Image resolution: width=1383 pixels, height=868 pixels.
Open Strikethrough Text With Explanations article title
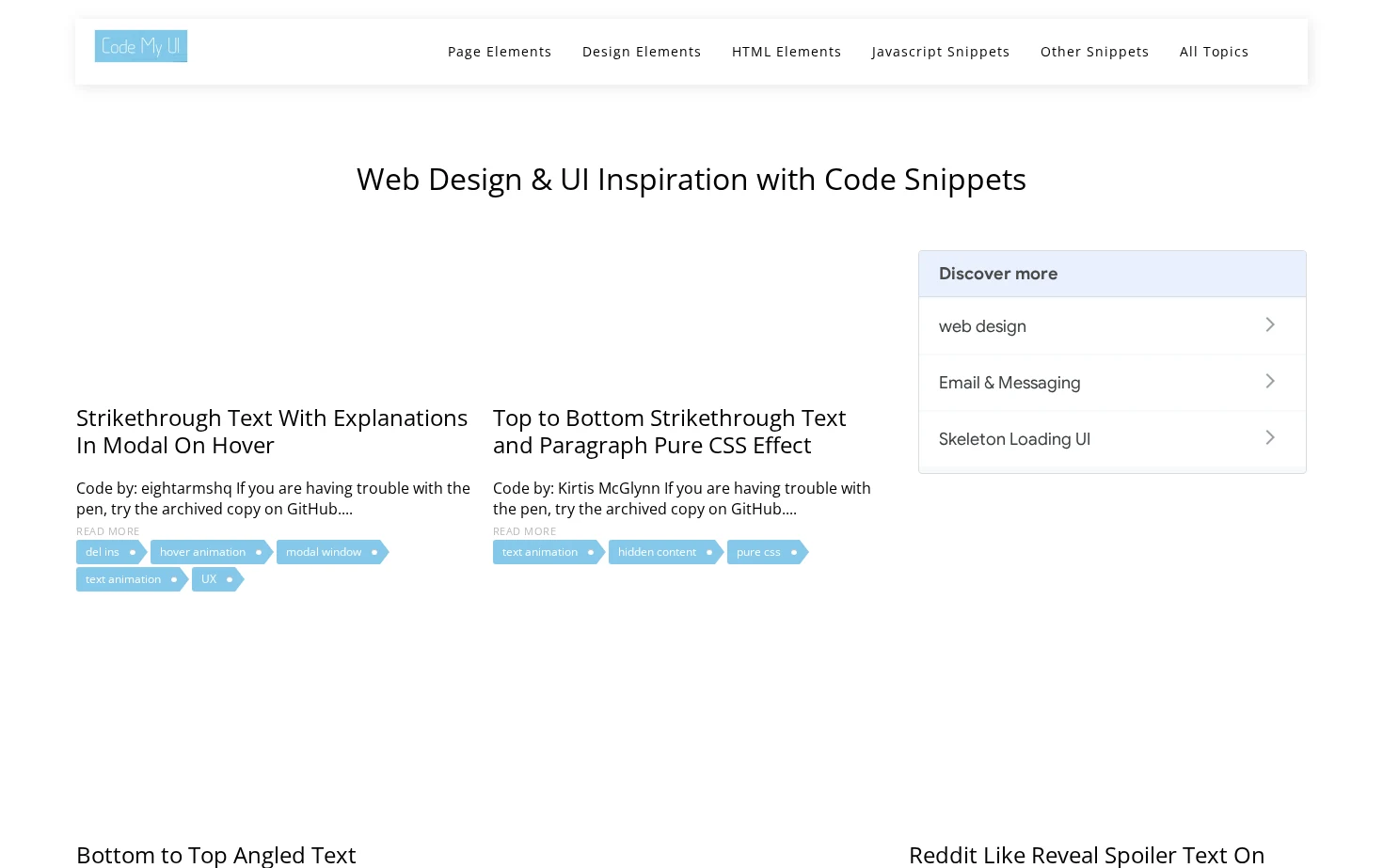pos(272,431)
